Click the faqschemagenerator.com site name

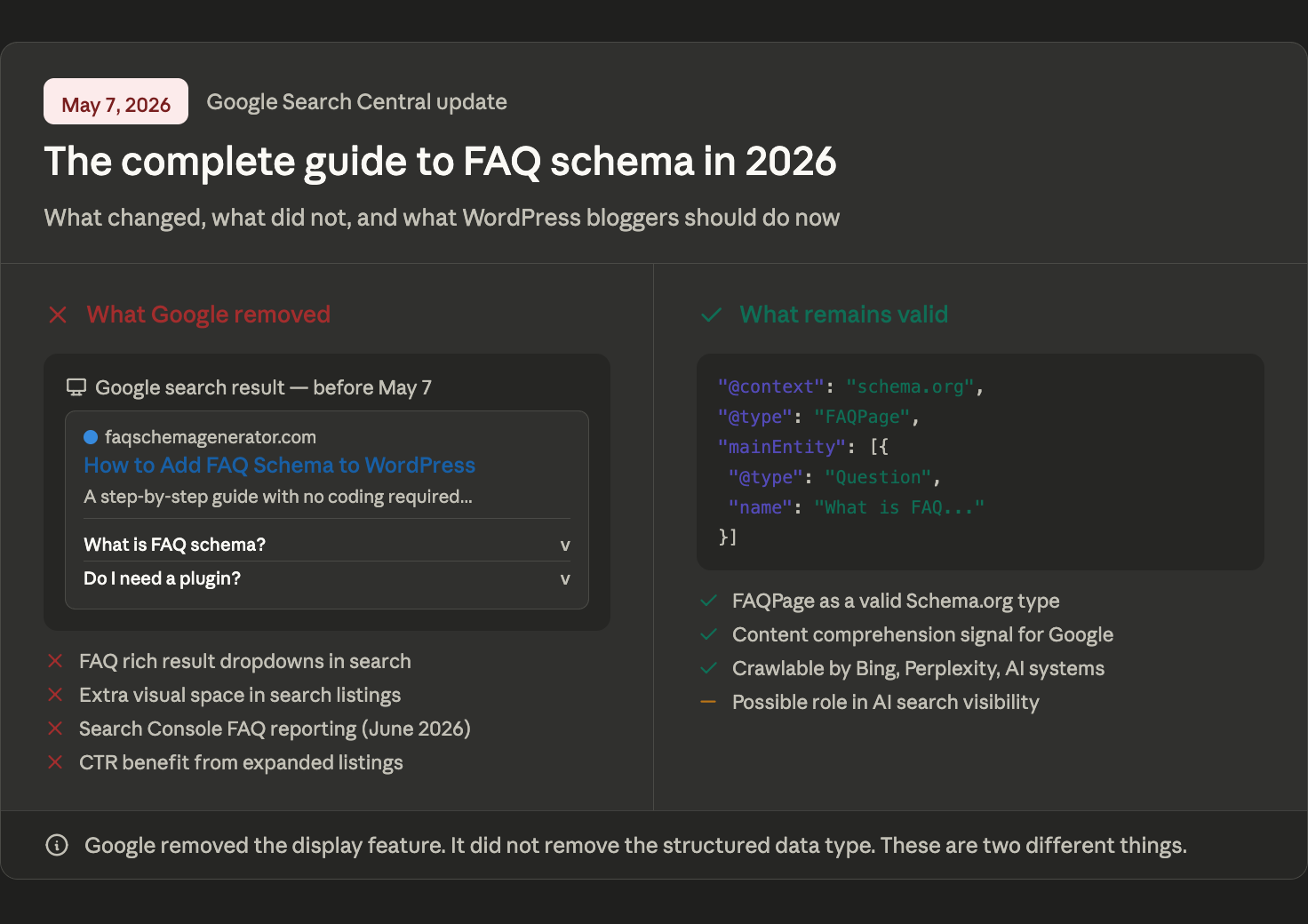(211, 437)
